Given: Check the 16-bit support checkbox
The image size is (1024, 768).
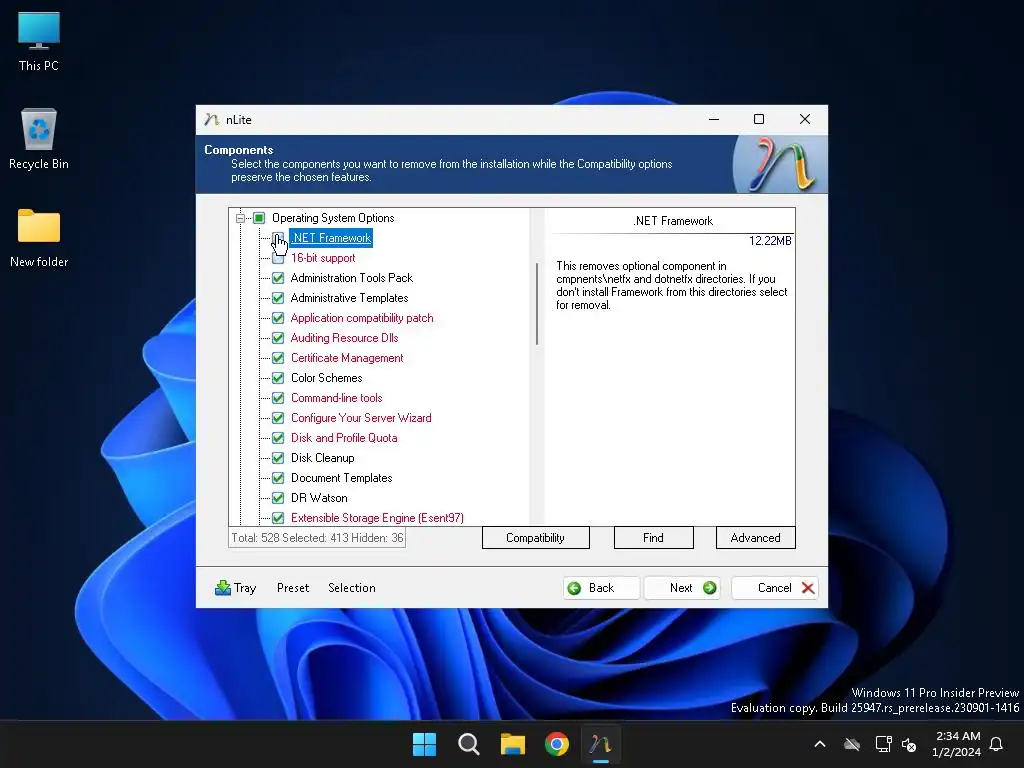Looking at the screenshot, I should 278,258.
